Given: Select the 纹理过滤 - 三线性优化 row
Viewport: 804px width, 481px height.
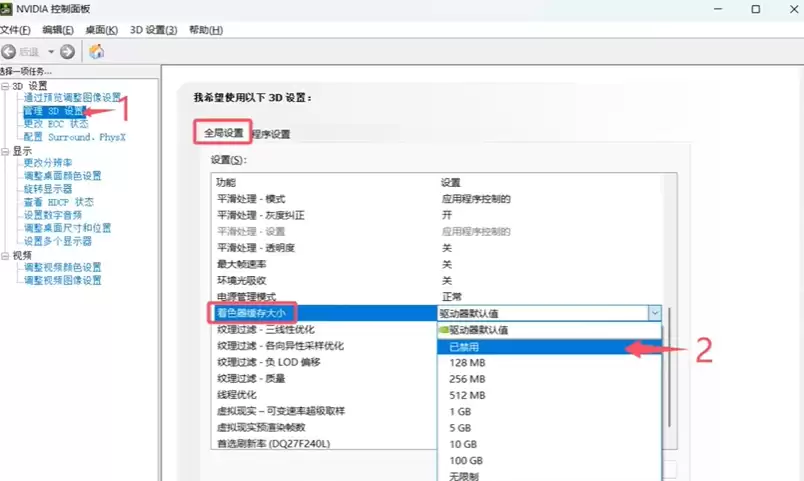Looking at the screenshot, I should [x=324, y=330].
